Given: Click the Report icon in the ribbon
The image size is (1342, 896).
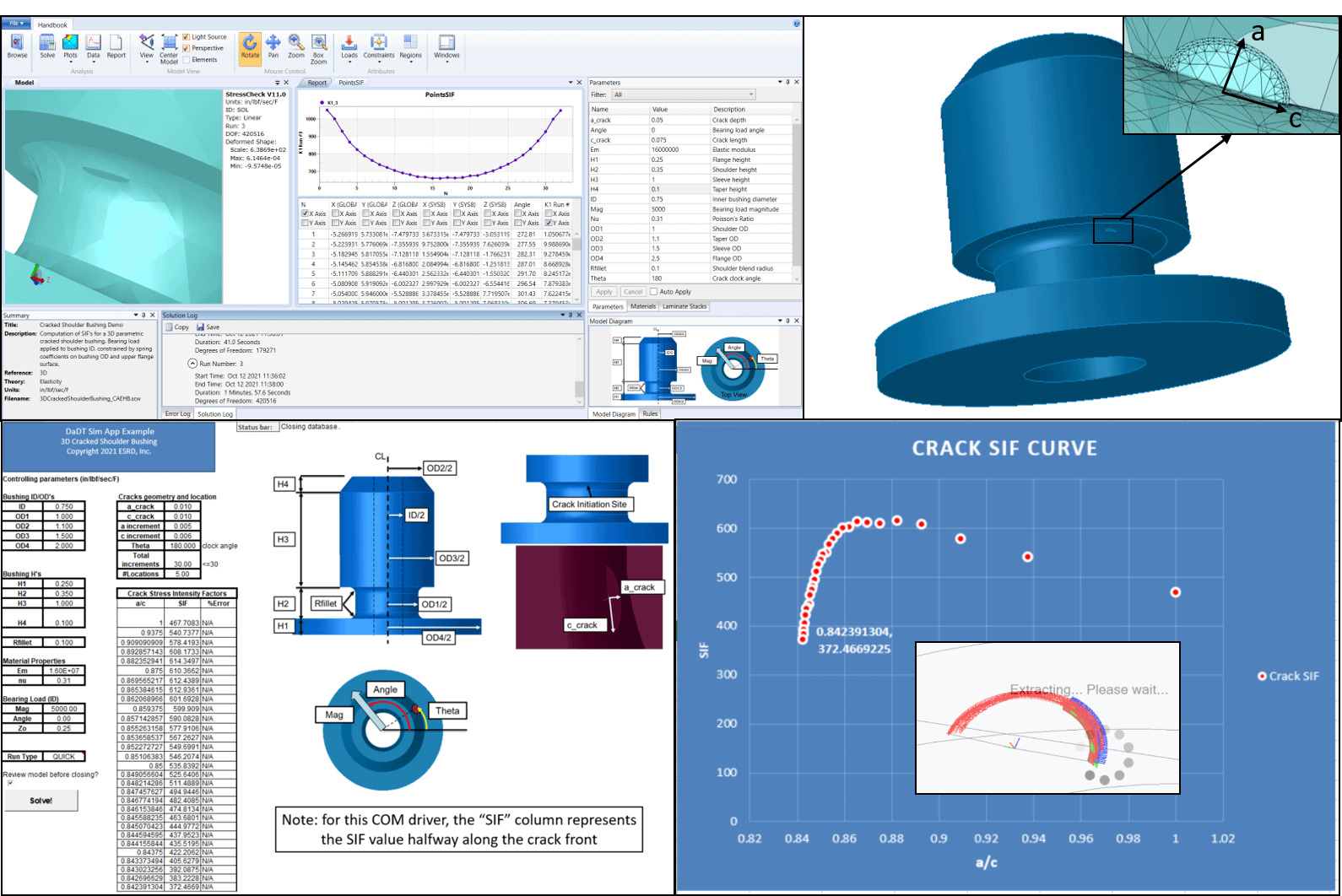Looking at the screenshot, I should pyautogui.click(x=116, y=46).
